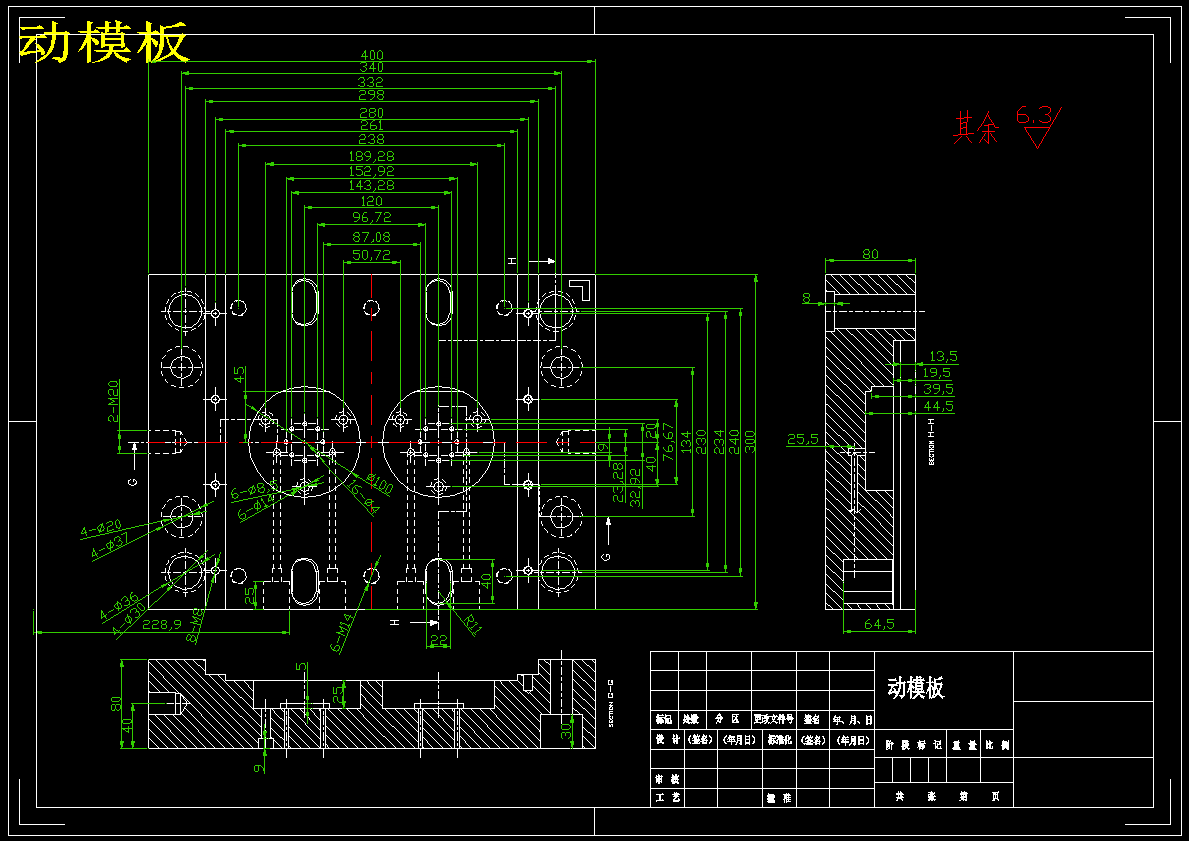Click the 分区 title block cell
The image size is (1189, 841).
729,719
